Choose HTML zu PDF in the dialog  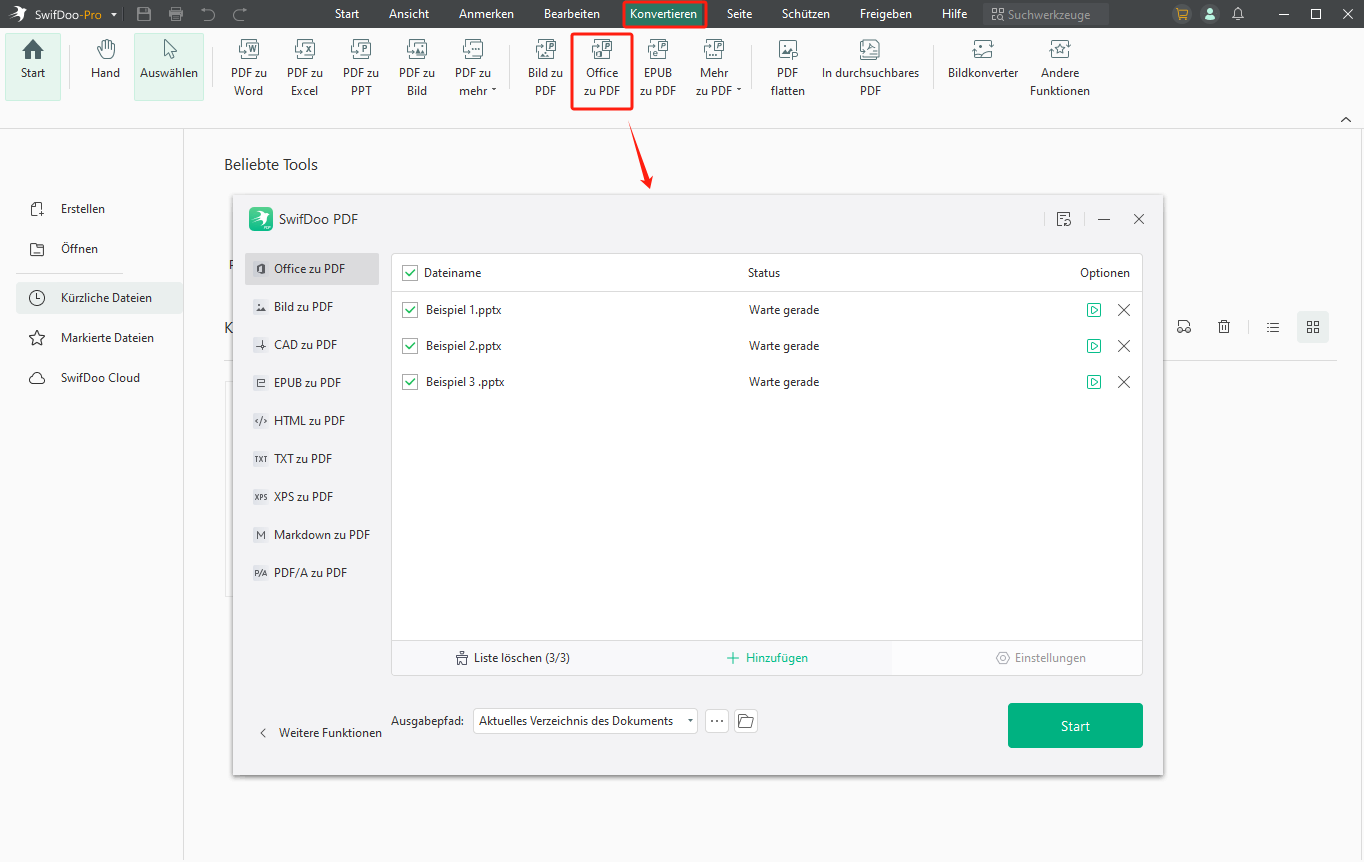click(x=312, y=421)
